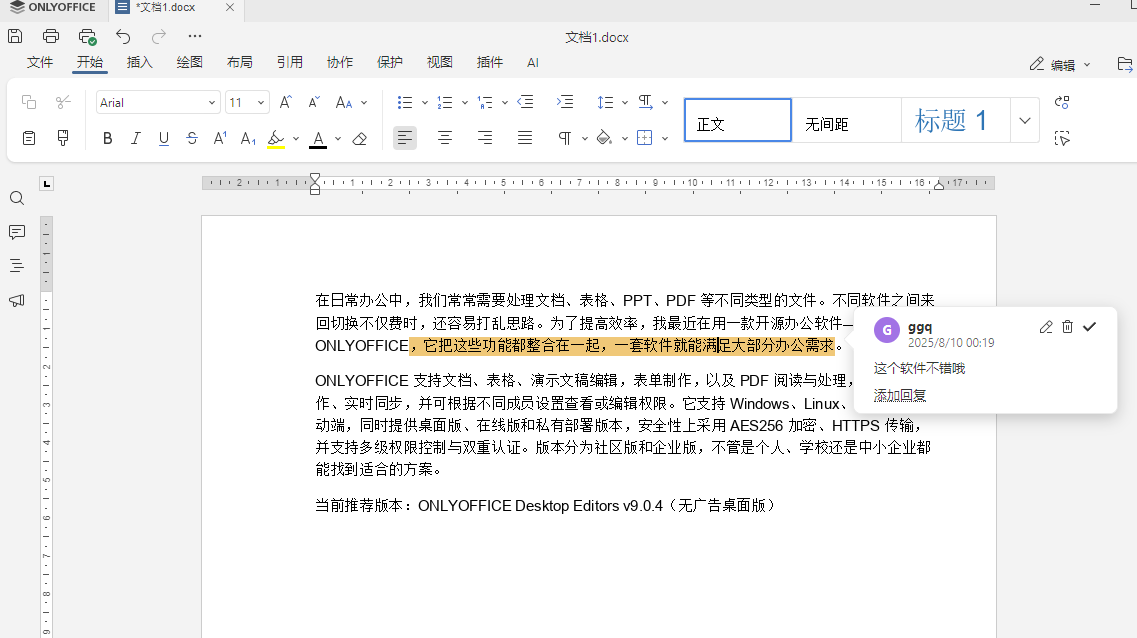The image size is (1137, 638).
Task: Decrease font size with the A-down icon
Action: pos(314,102)
